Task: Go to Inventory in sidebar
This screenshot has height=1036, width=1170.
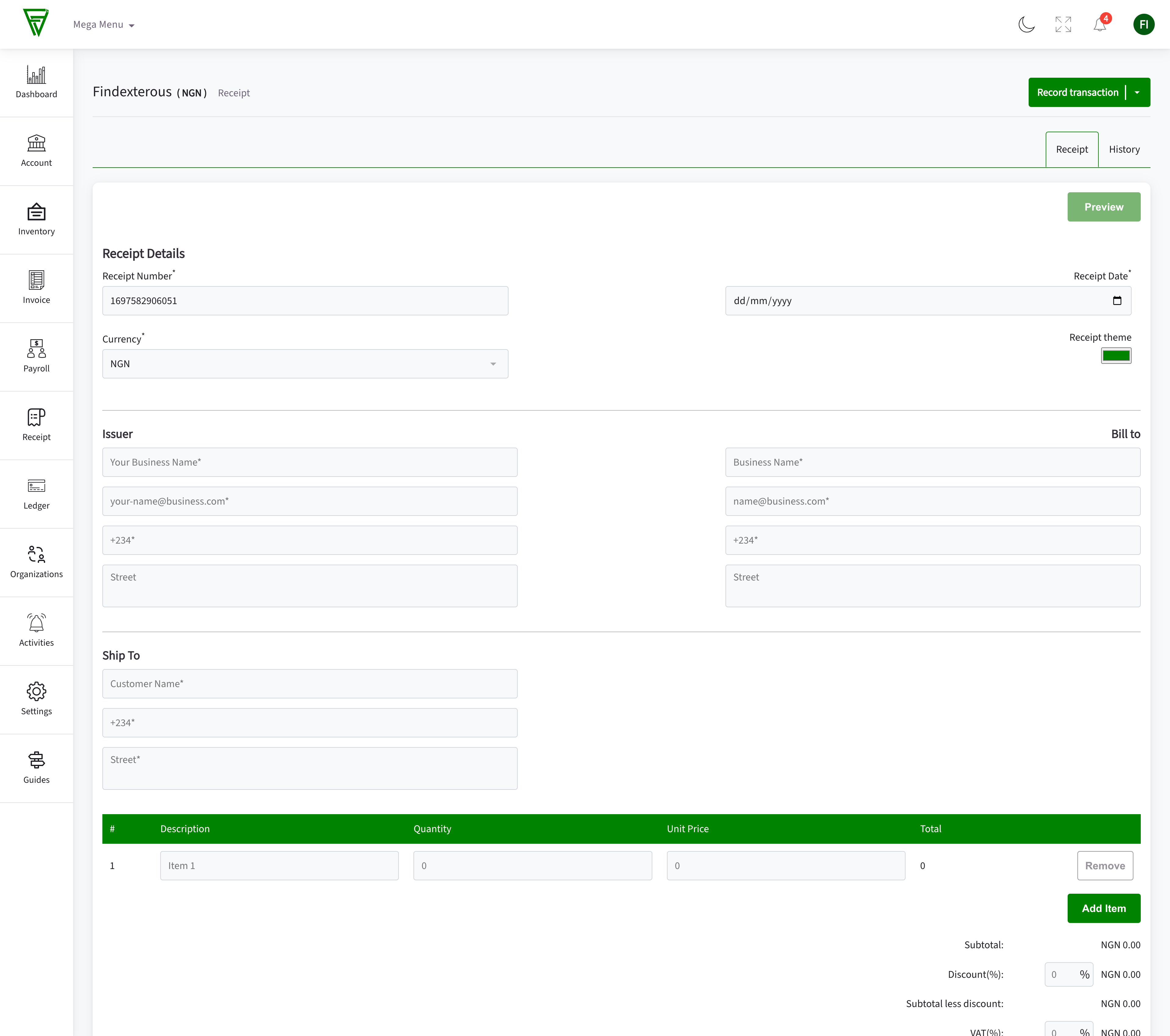Action: (37, 220)
